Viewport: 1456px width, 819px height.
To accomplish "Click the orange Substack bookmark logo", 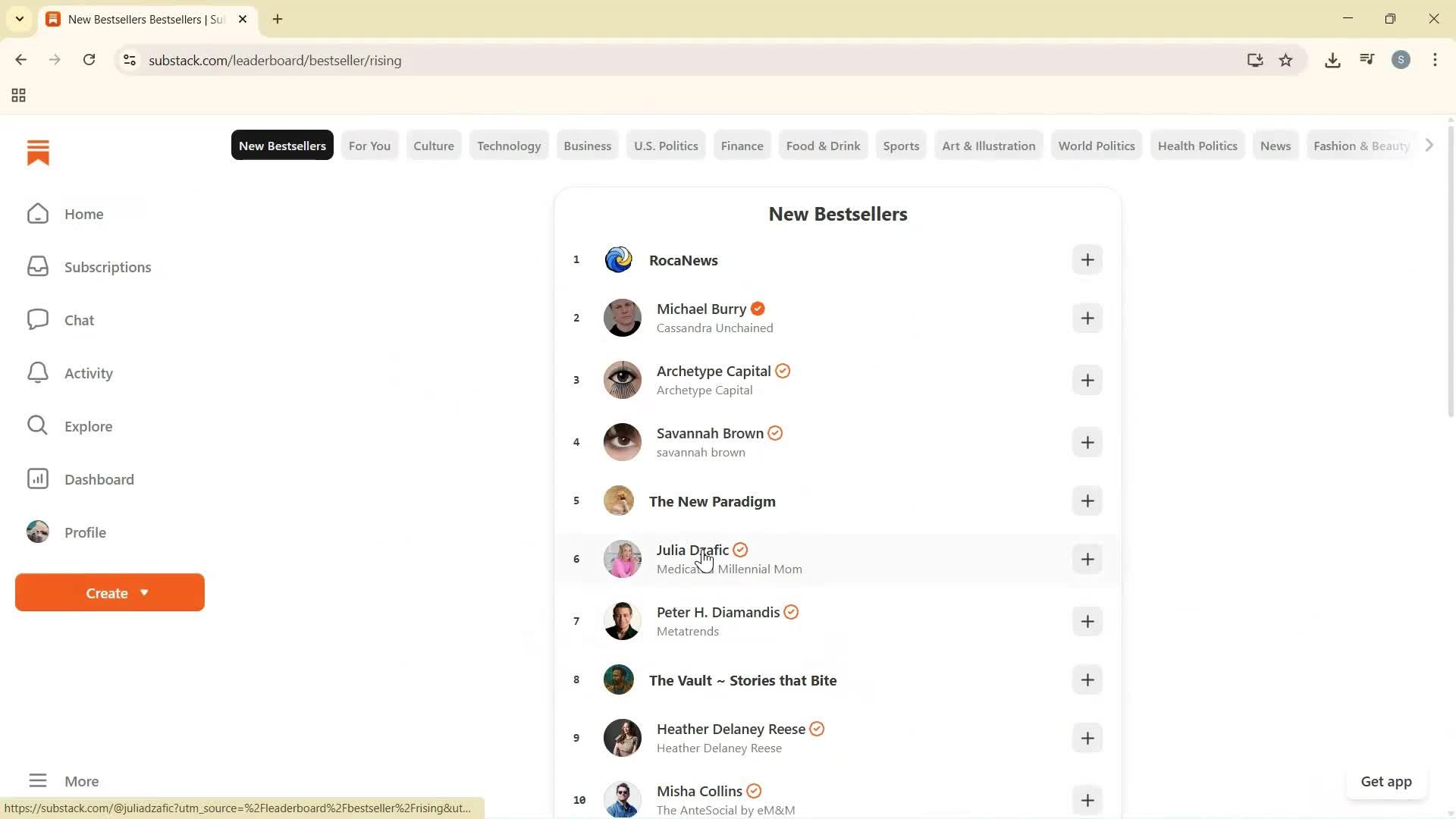I will click(38, 152).
